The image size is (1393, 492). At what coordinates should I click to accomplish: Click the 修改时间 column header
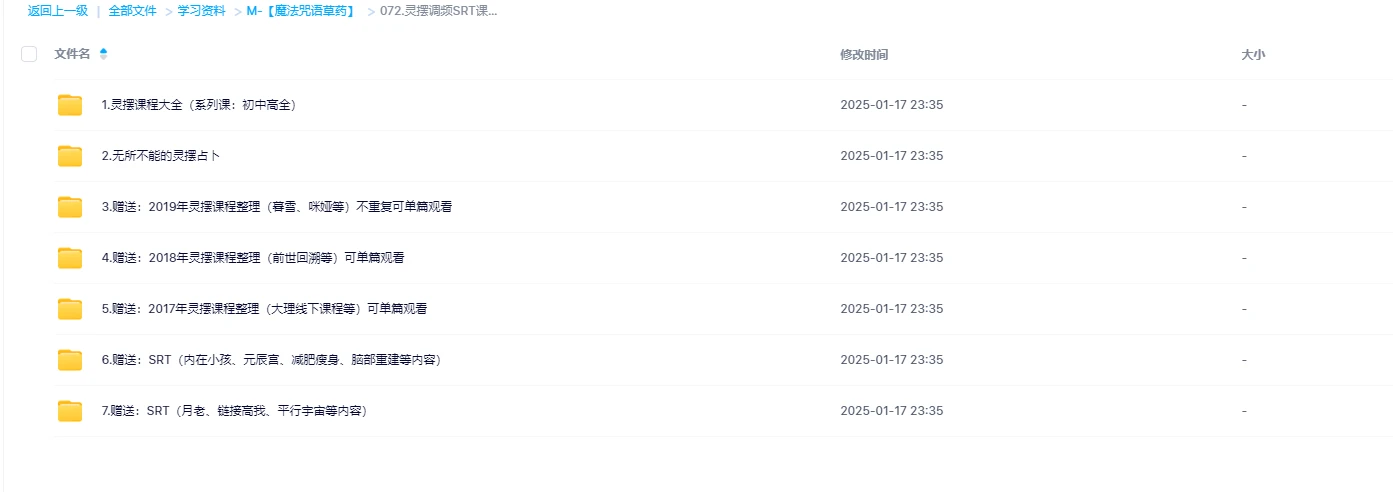tap(864, 55)
